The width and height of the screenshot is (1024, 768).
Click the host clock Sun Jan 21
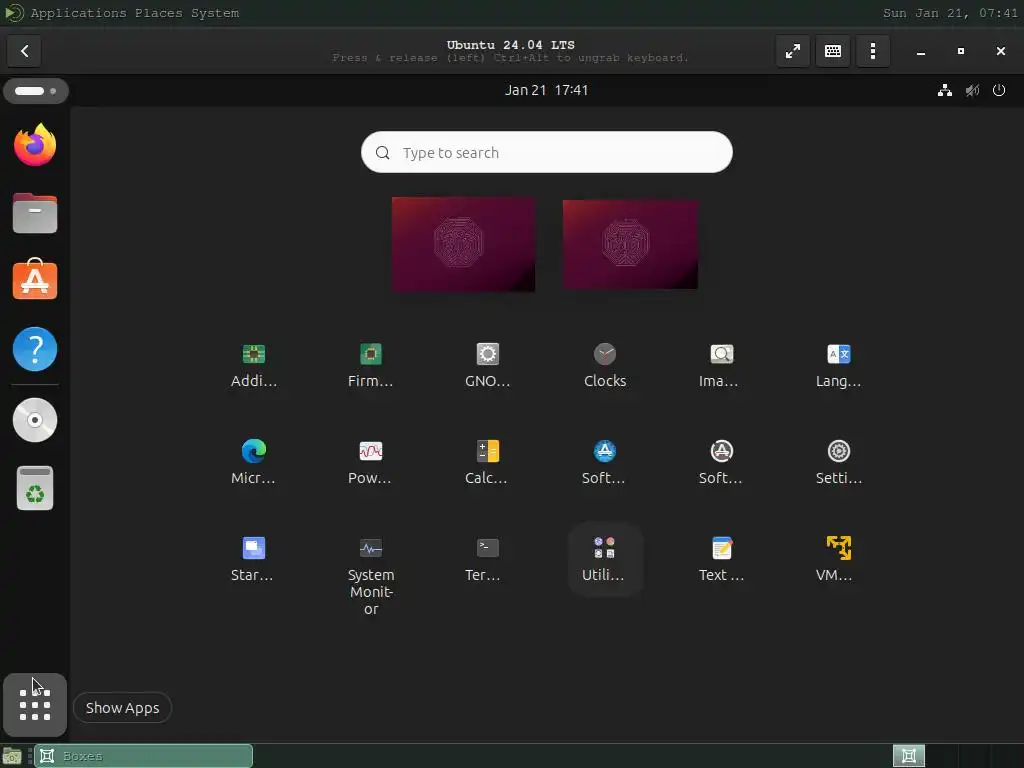tap(950, 13)
